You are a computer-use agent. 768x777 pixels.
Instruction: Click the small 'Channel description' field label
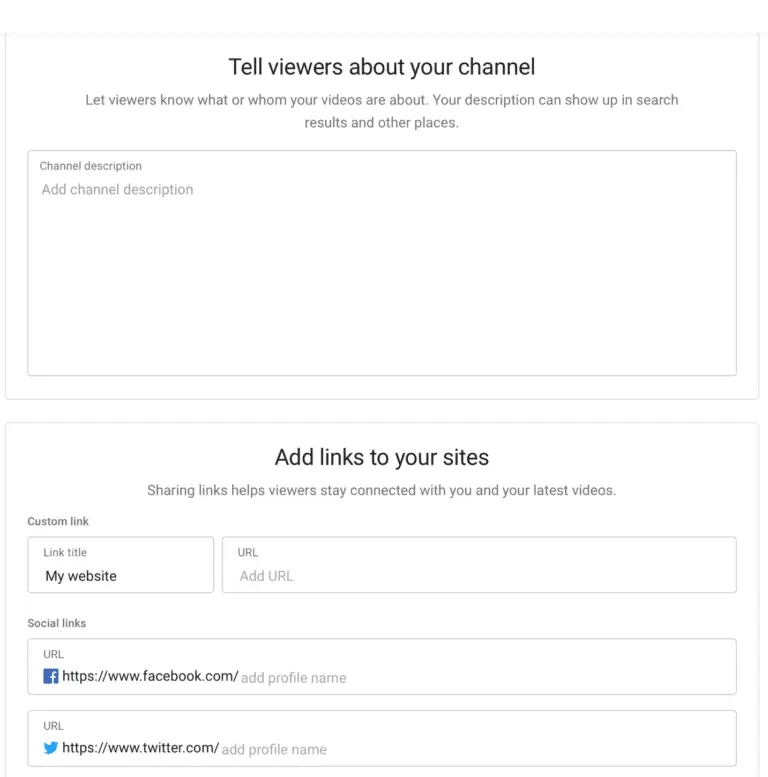(x=91, y=166)
